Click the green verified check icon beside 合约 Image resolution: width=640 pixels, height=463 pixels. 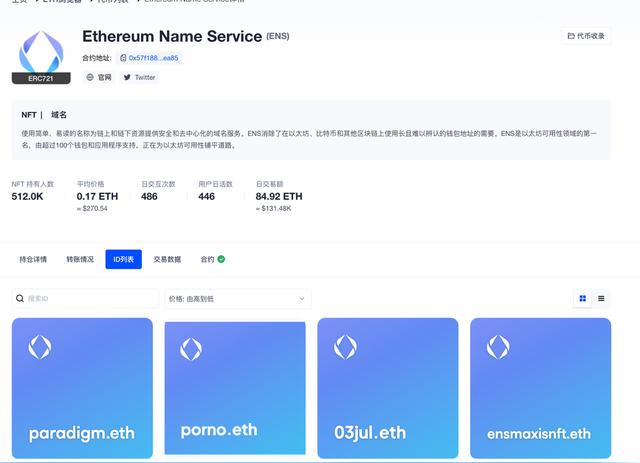[x=221, y=259]
